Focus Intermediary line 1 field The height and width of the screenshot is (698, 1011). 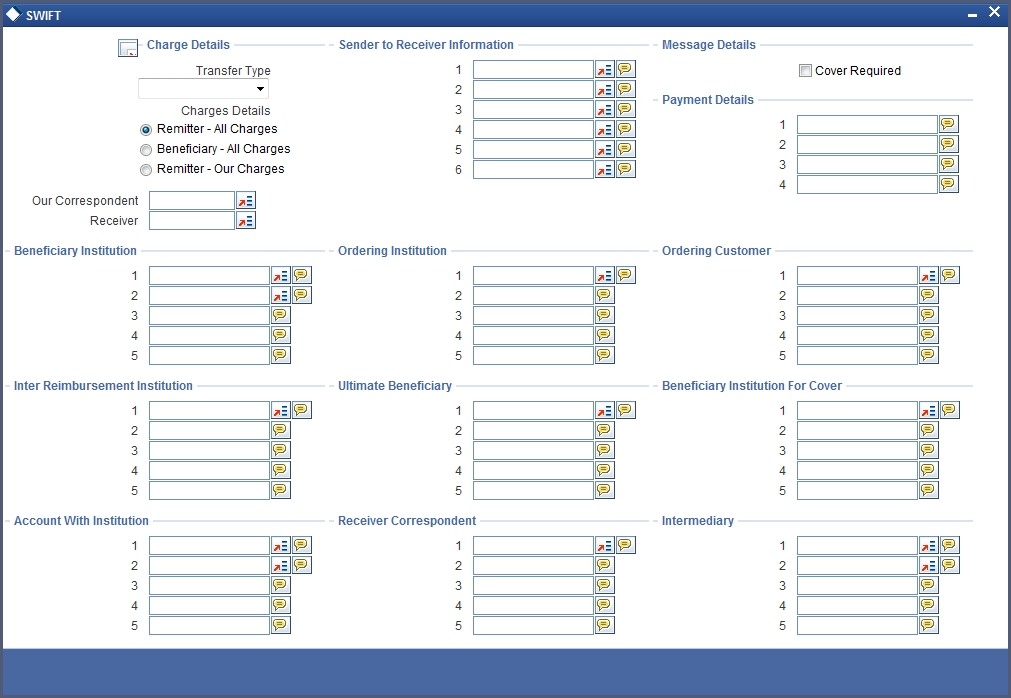[858, 546]
